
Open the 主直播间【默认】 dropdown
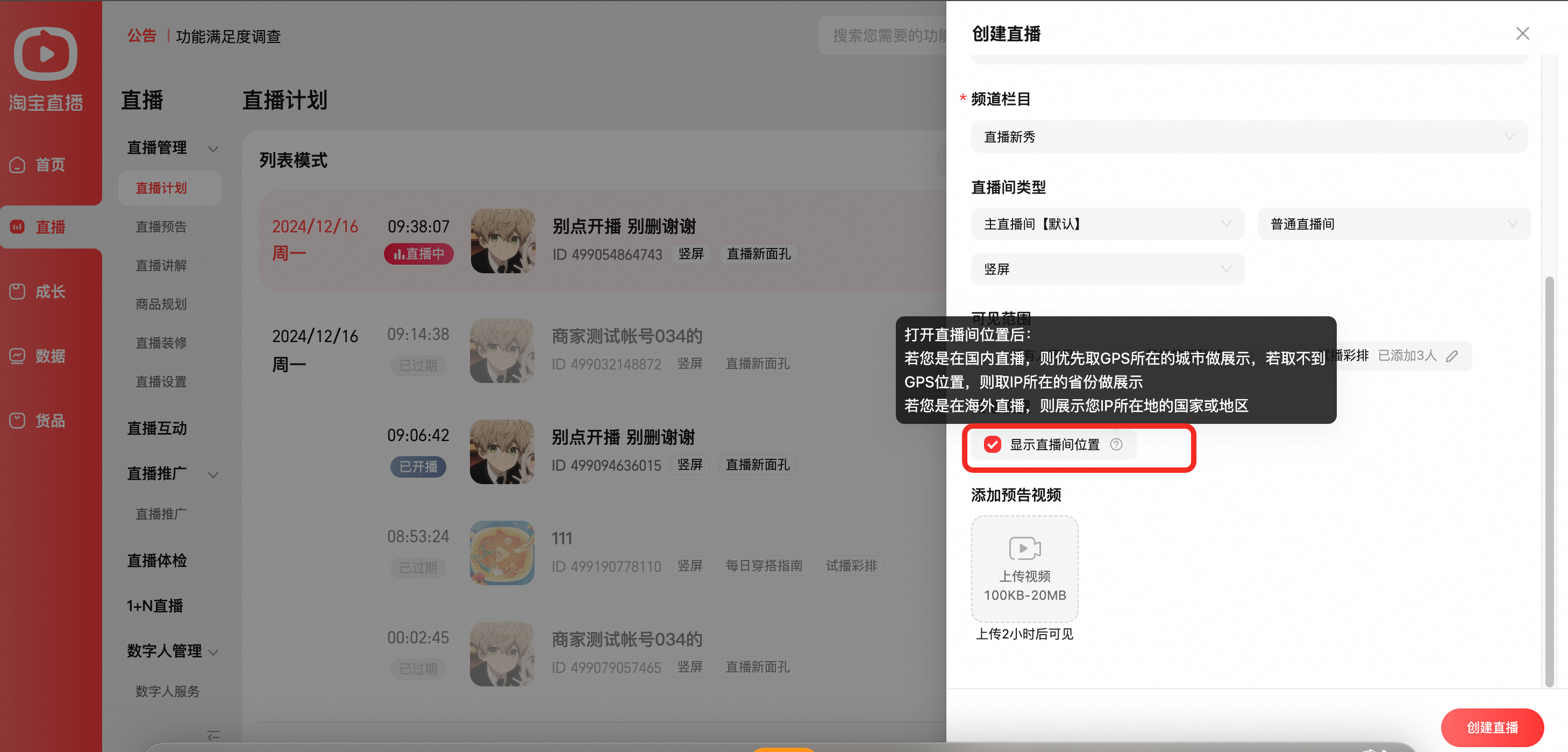pyautogui.click(x=1107, y=223)
